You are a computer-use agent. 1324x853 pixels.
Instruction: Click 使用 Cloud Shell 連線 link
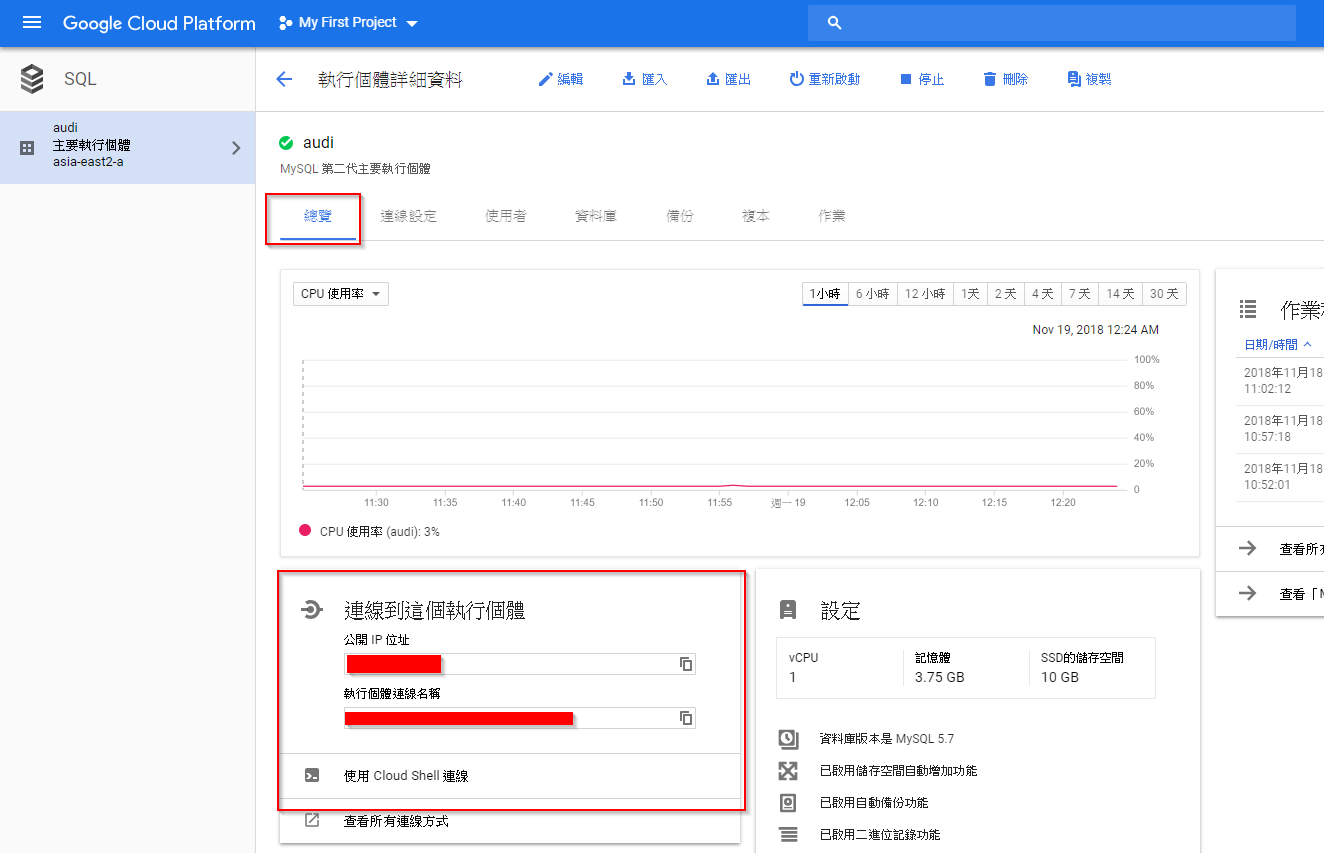pos(406,776)
